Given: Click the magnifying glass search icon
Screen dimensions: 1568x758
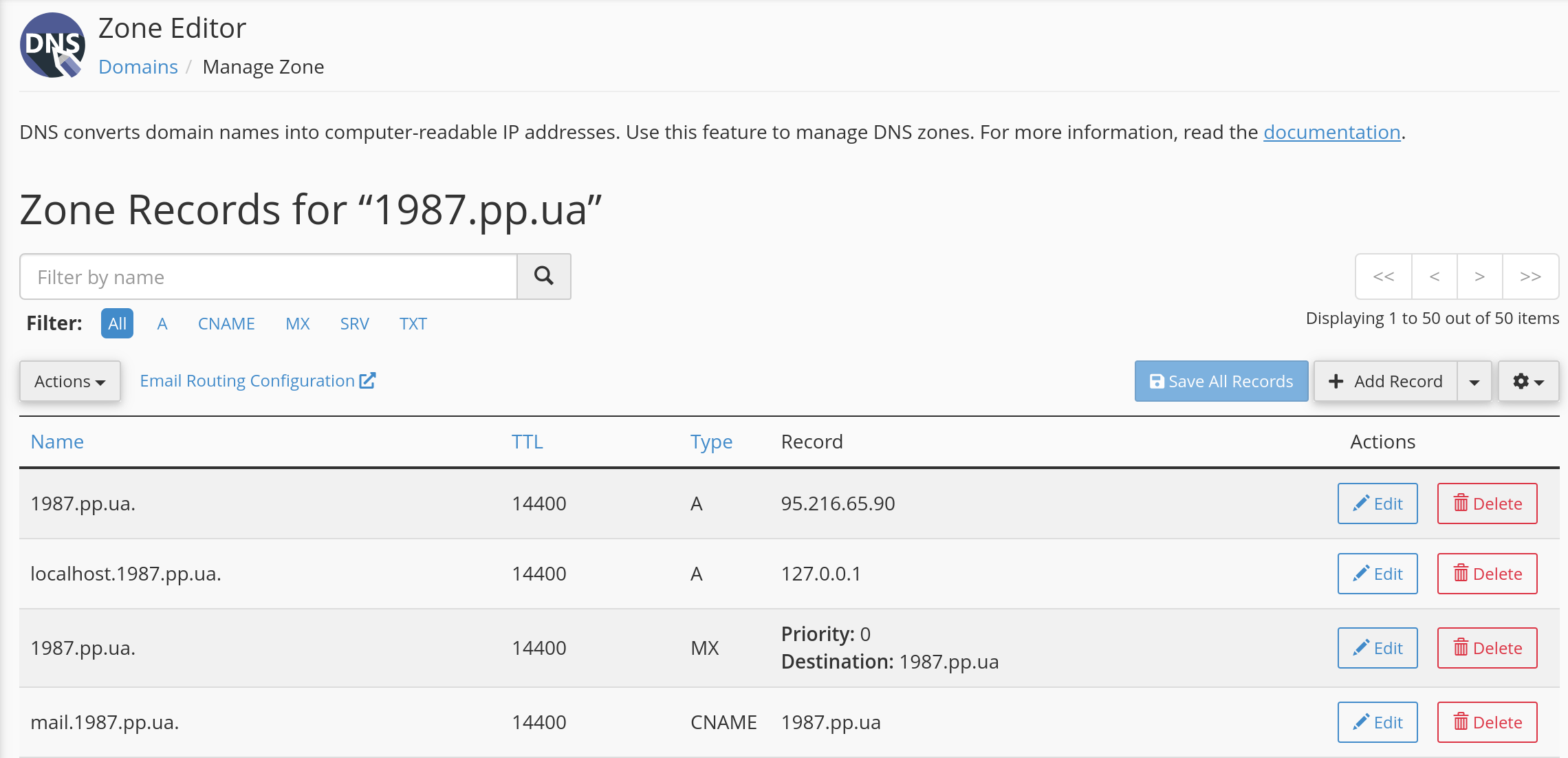Looking at the screenshot, I should pos(543,277).
